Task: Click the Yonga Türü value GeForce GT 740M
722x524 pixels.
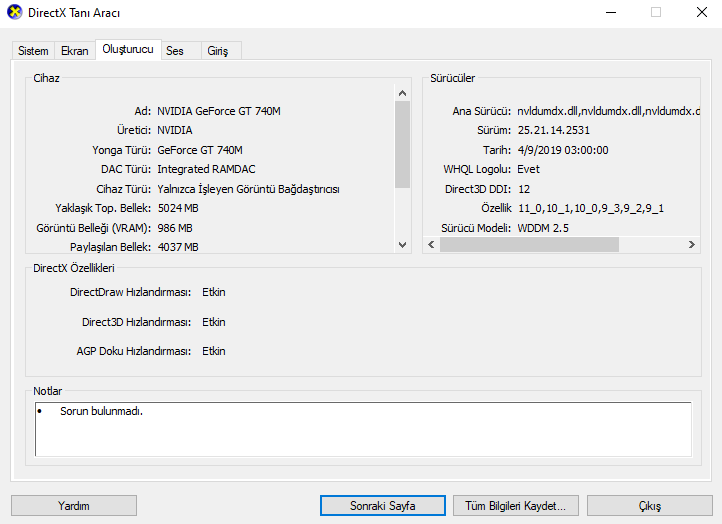Action: click(x=200, y=150)
